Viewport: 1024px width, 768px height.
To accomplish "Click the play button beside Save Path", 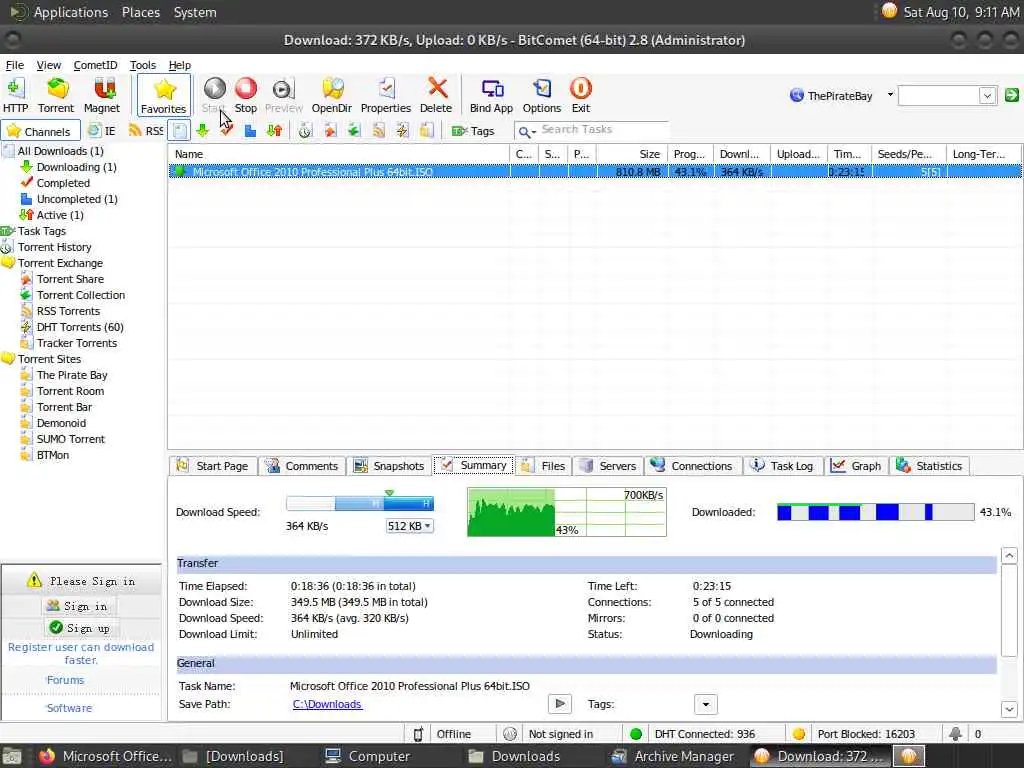I will [560, 704].
